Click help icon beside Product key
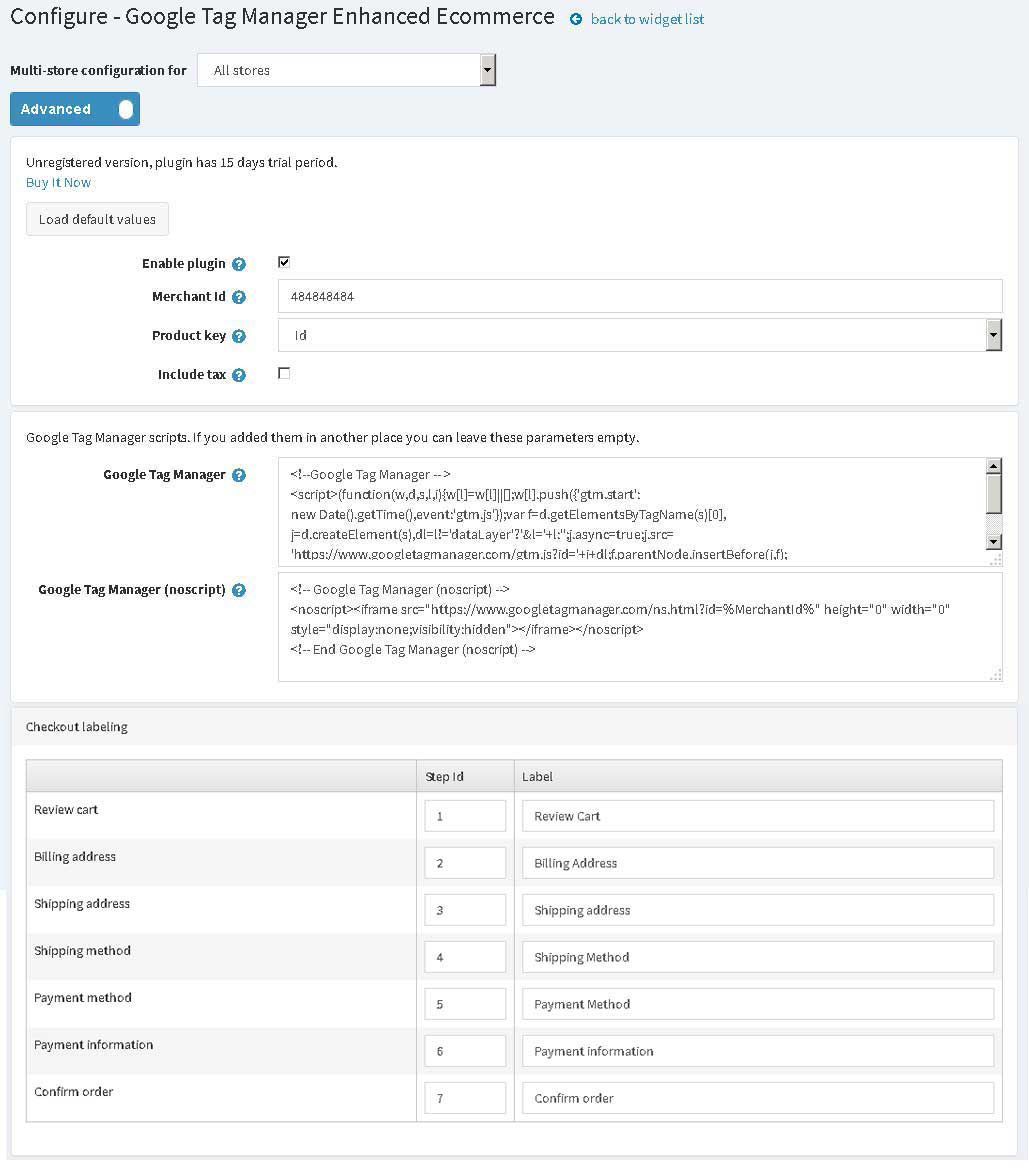 pos(239,336)
